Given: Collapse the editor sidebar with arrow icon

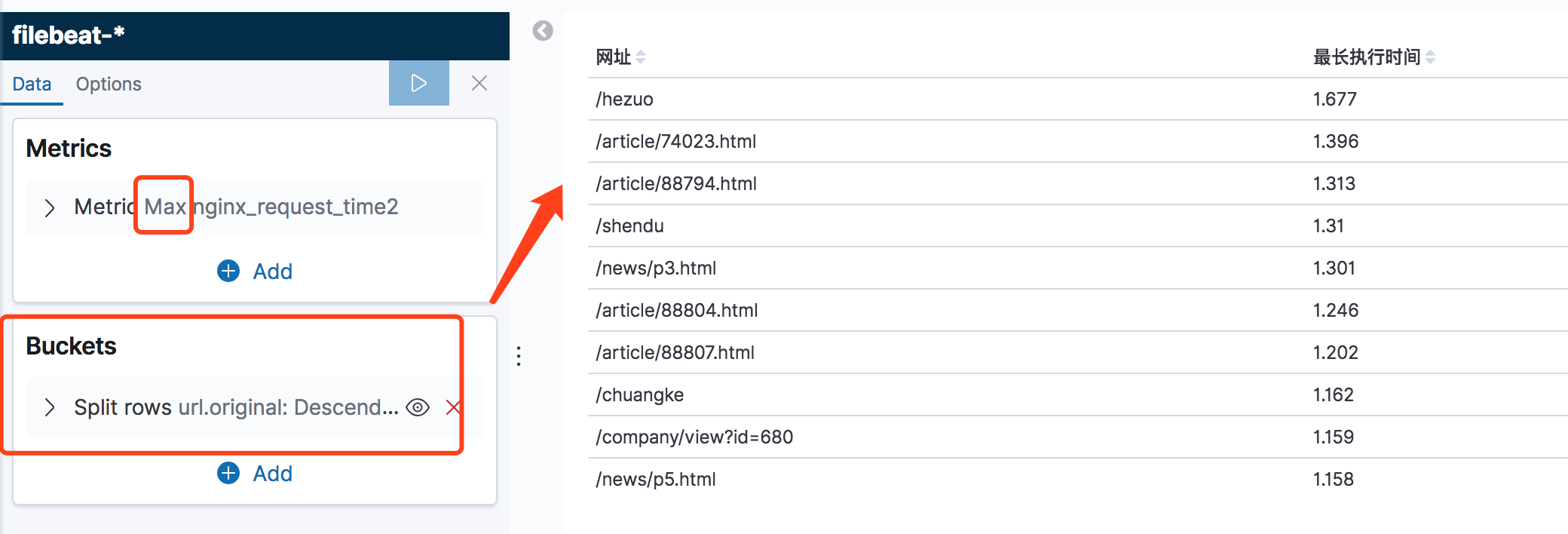Looking at the screenshot, I should tap(543, 31).
